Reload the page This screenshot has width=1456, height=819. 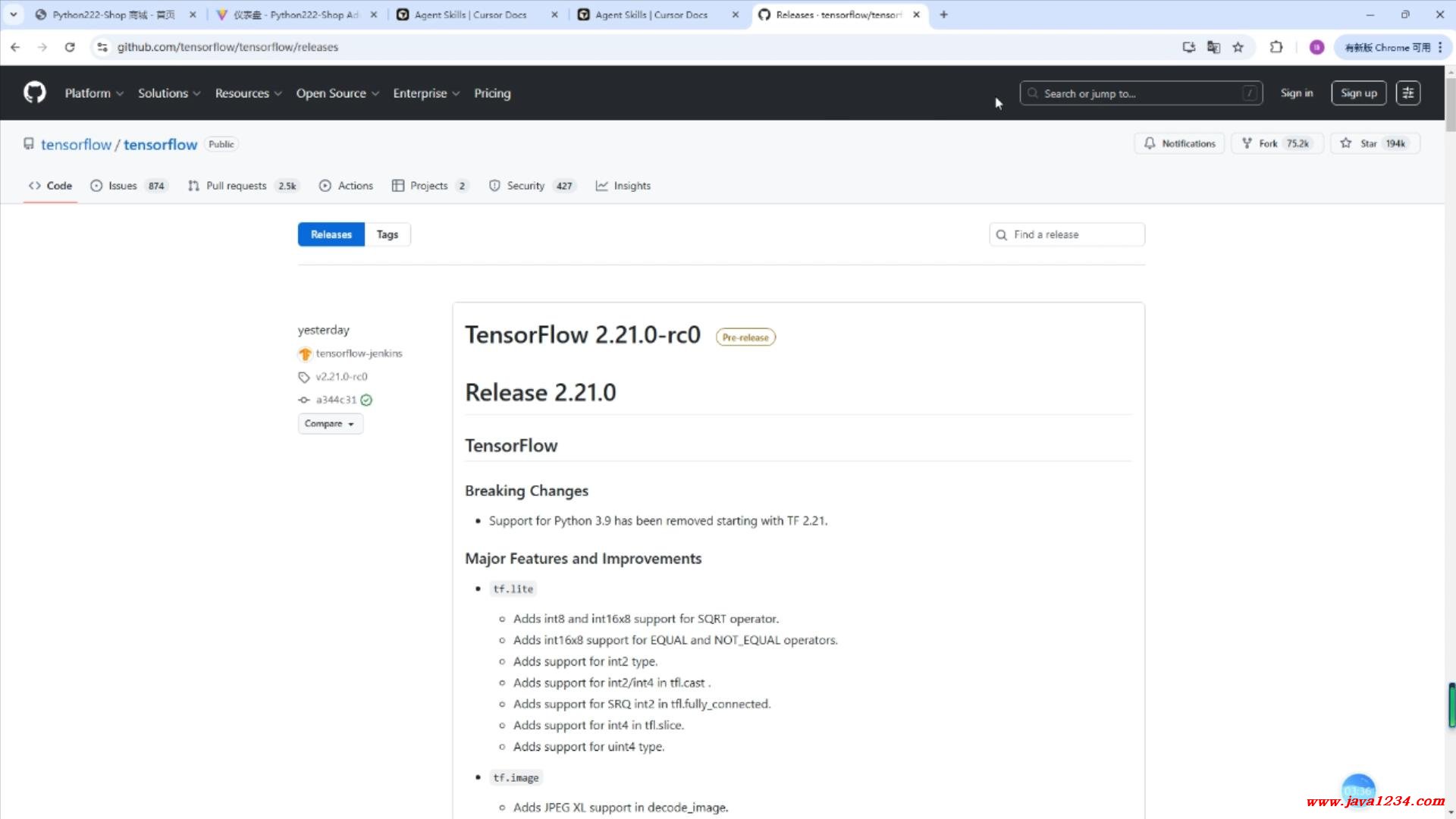pyautogui.click(x=70, y=47)
